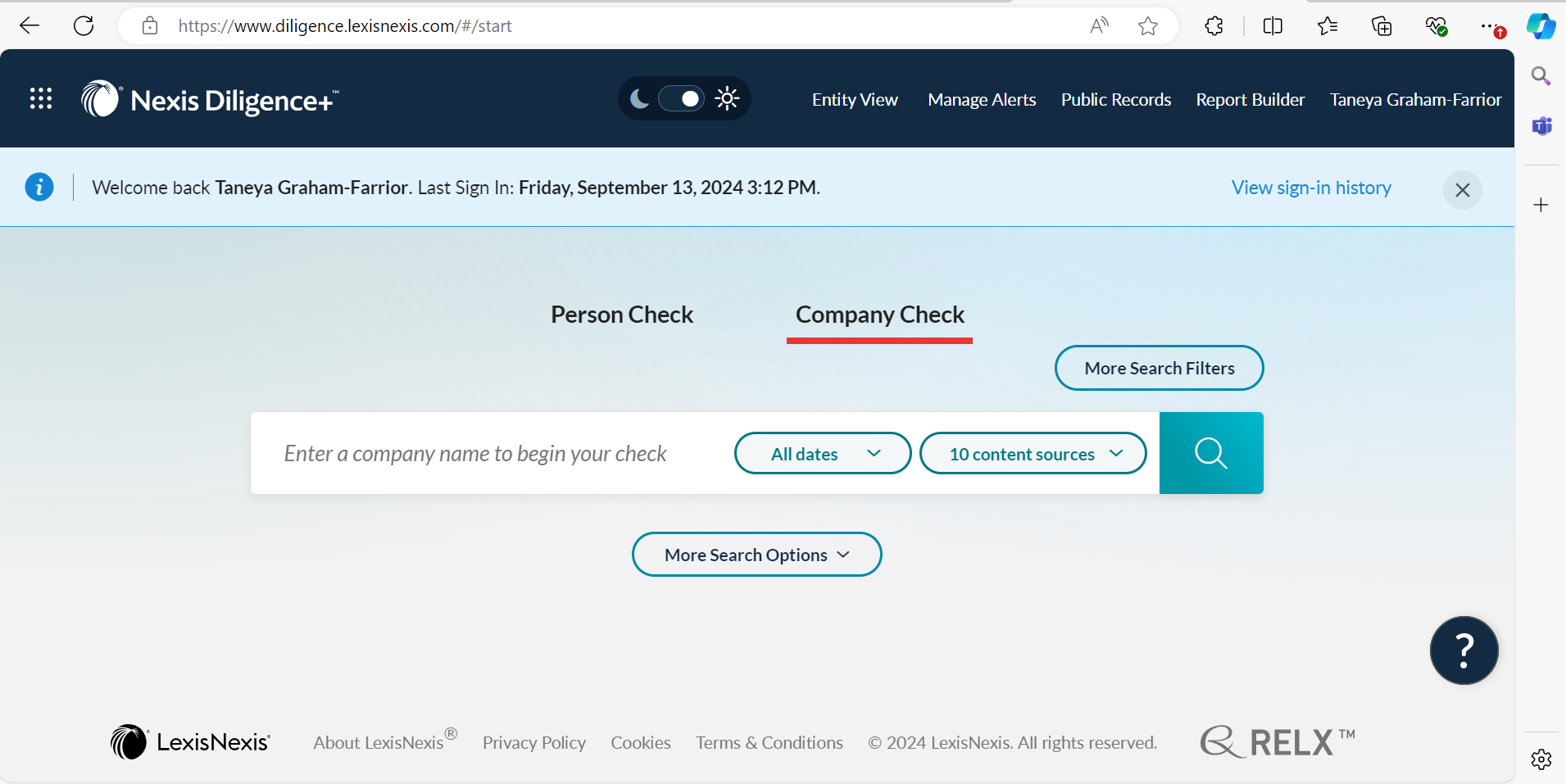The height and width of the screenshot is (784, 1566).
Task: View sign-in history link
Action: [x=1311, y=188]
